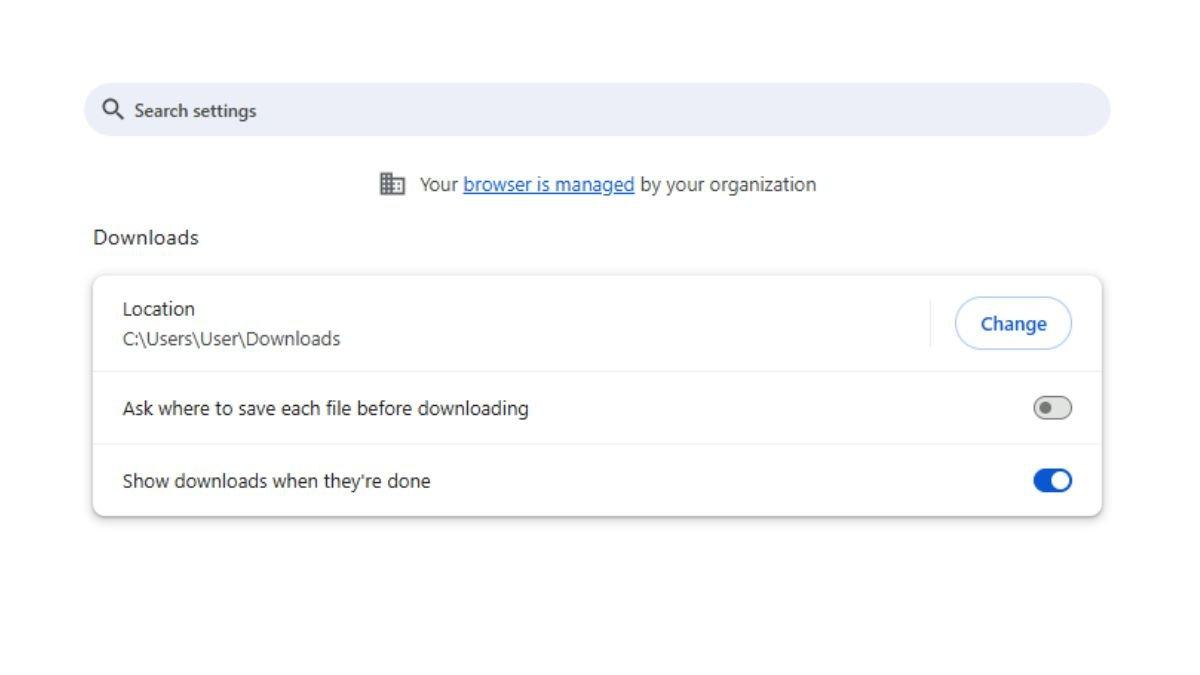Screen dimensions: 1200x675
Task: Turn off Show downloads when done toggle
Action: tap(1052, 481)
